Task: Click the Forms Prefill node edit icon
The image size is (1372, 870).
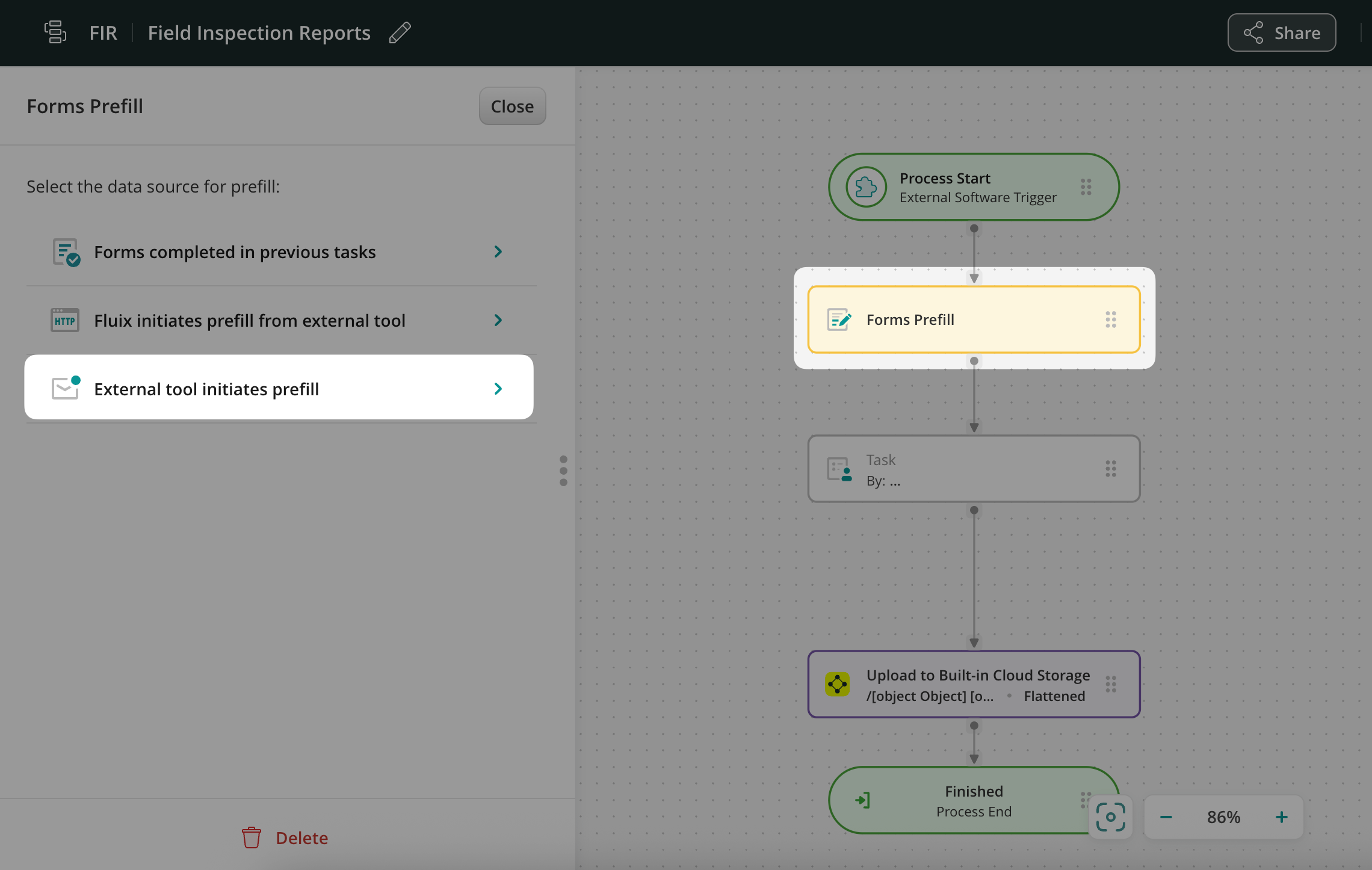Action: click(x=839, y=319)
